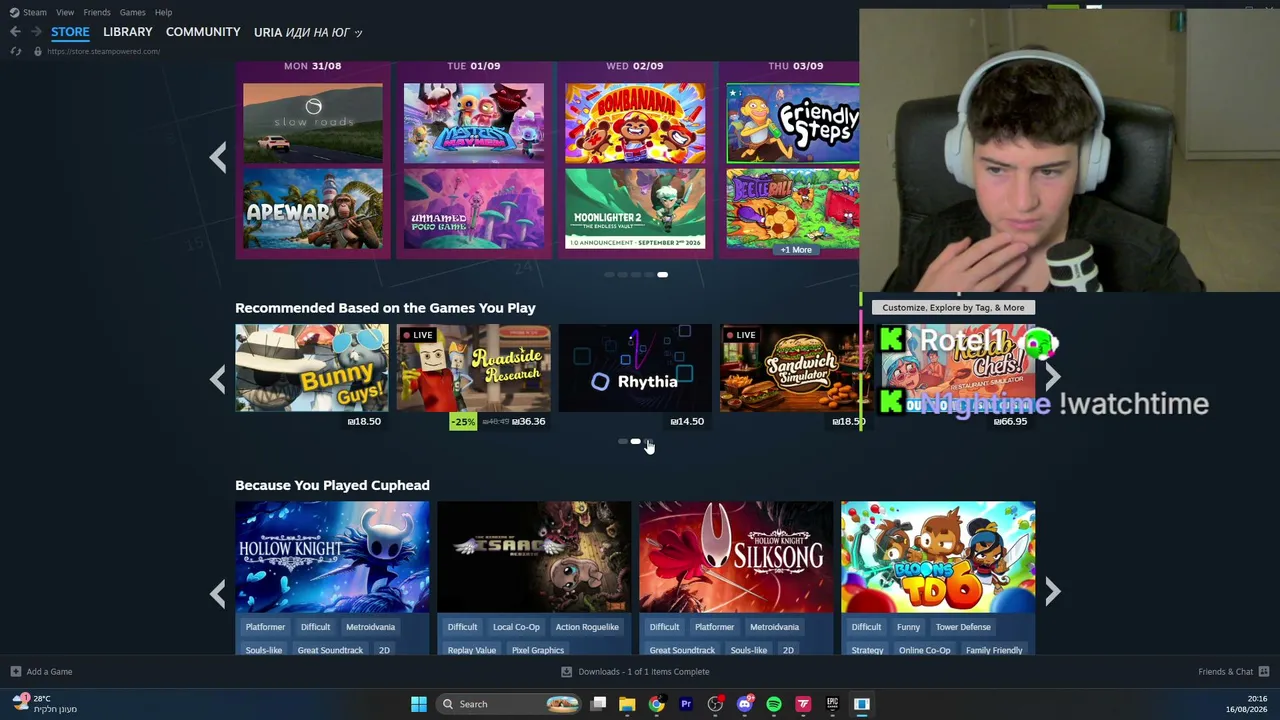
Task: Click the active Steam taskbar icon
Action: [861, 704]
